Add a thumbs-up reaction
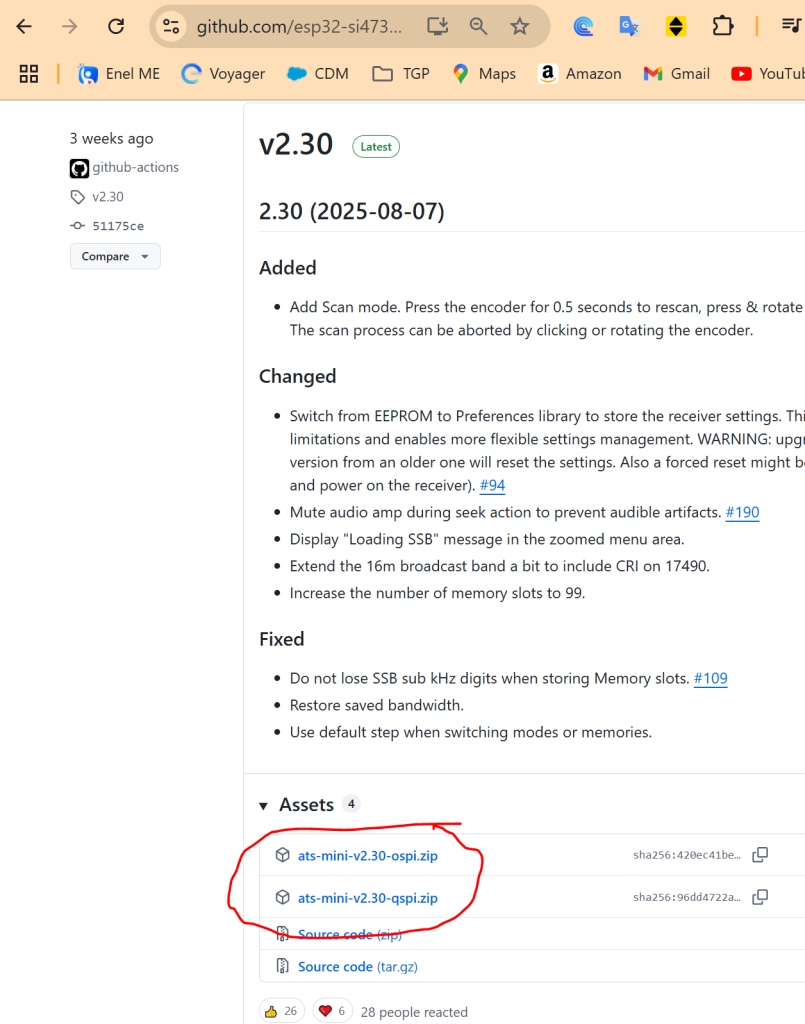This screenshot has height=1024, width=805. [282, 1011]
